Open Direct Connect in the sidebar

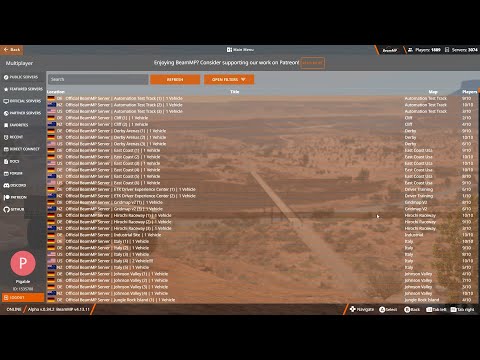click(x=21, y=149)
